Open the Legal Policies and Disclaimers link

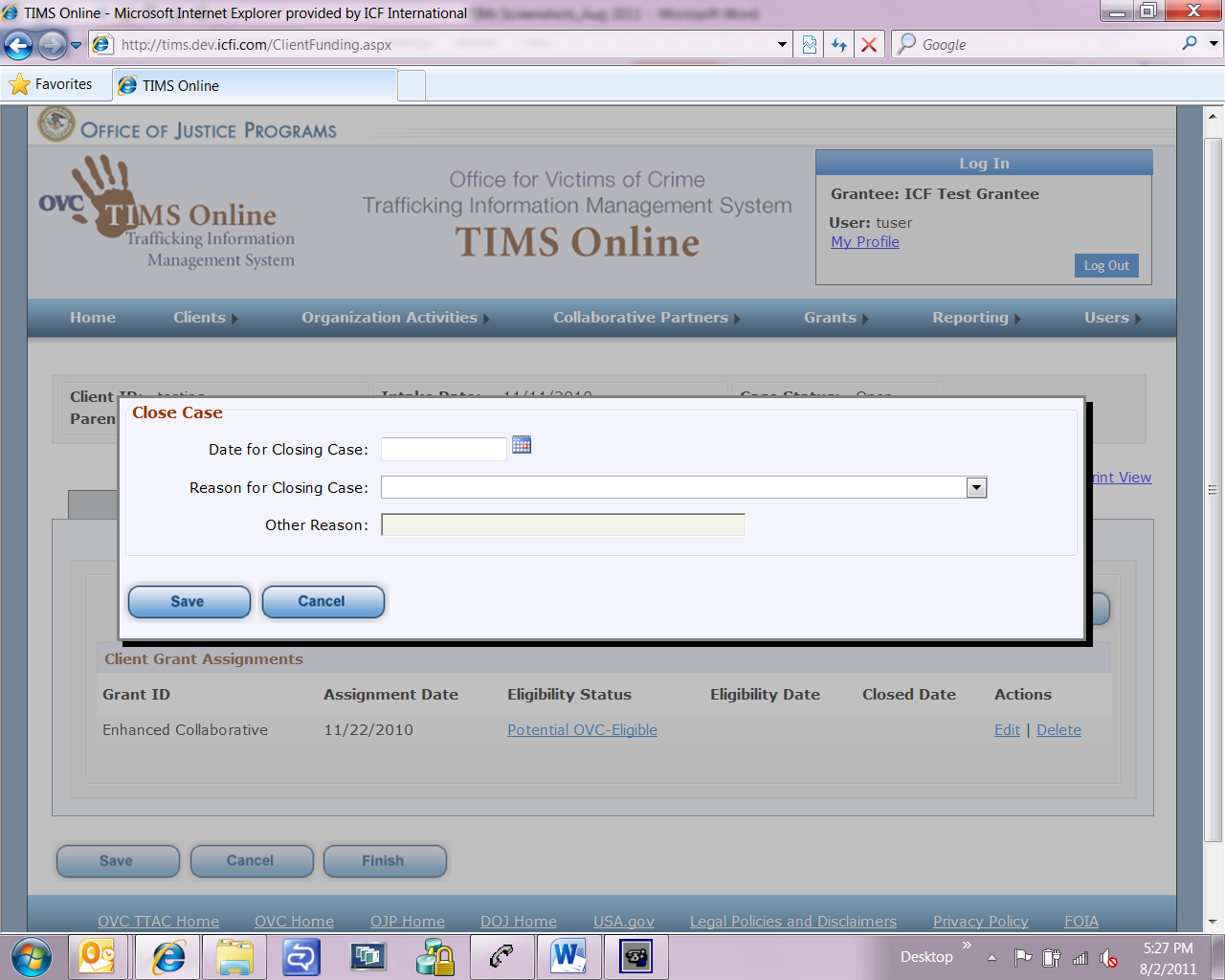tap(793, 921)
